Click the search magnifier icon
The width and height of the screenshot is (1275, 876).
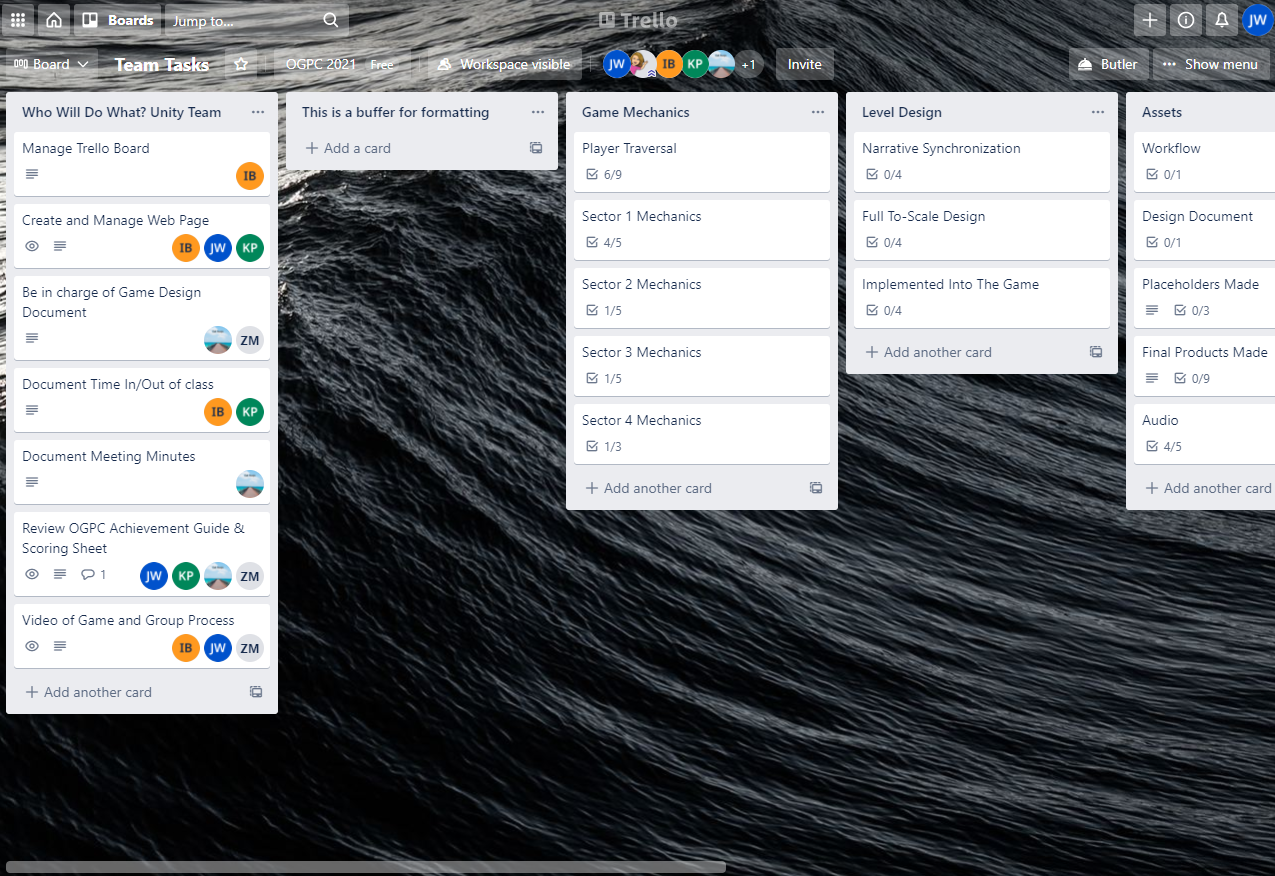330,19
